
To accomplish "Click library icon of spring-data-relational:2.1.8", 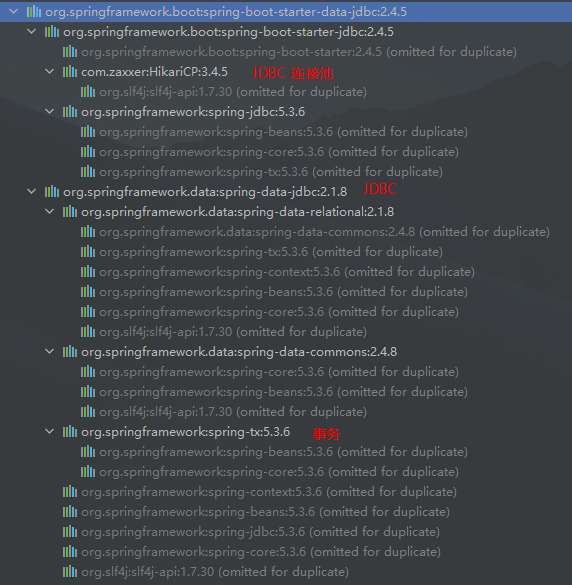I will pyautogui.click(x=70, y=212).
